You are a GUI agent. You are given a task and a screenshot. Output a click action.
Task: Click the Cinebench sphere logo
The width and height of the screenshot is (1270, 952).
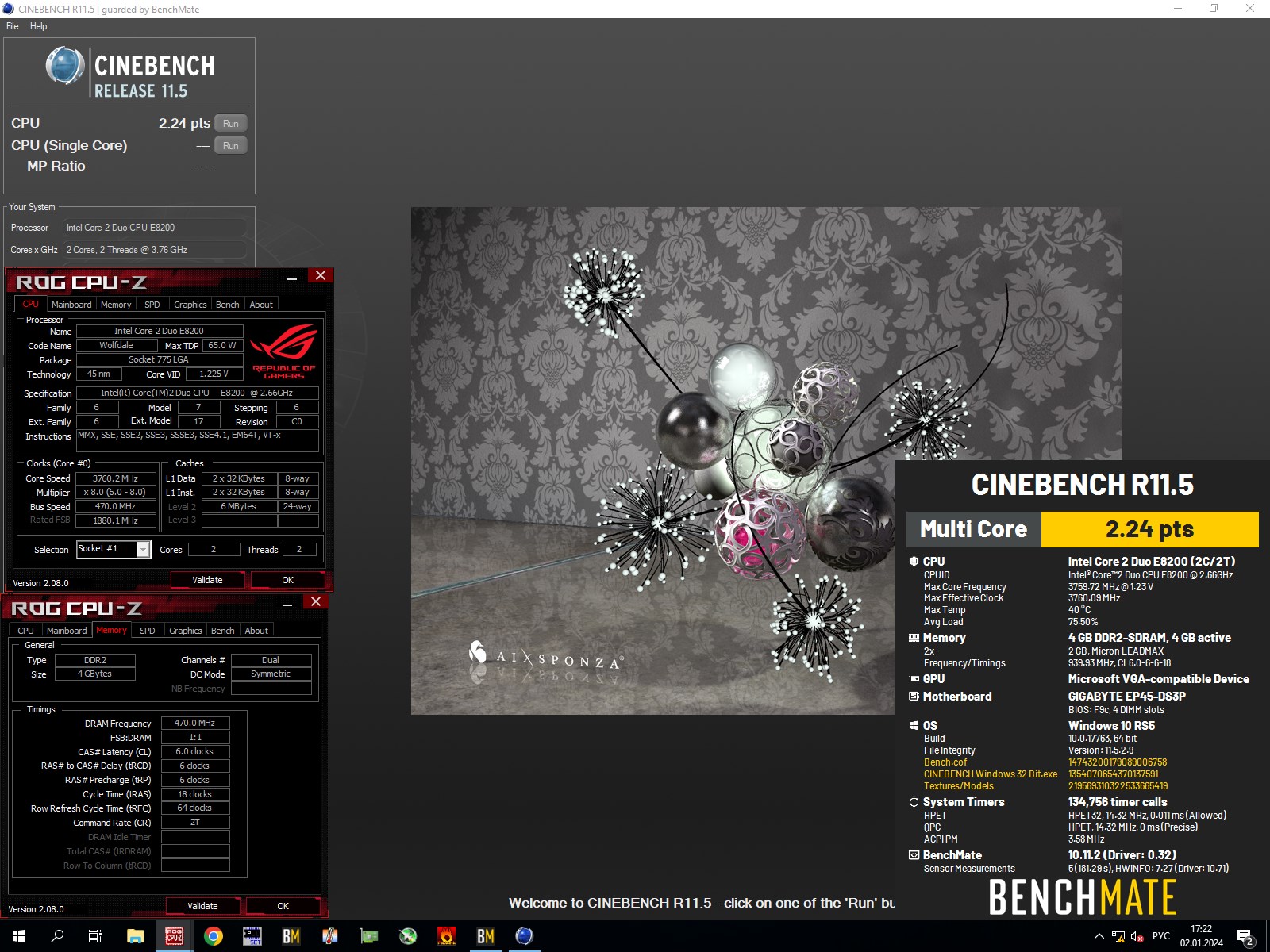[64, 66]
